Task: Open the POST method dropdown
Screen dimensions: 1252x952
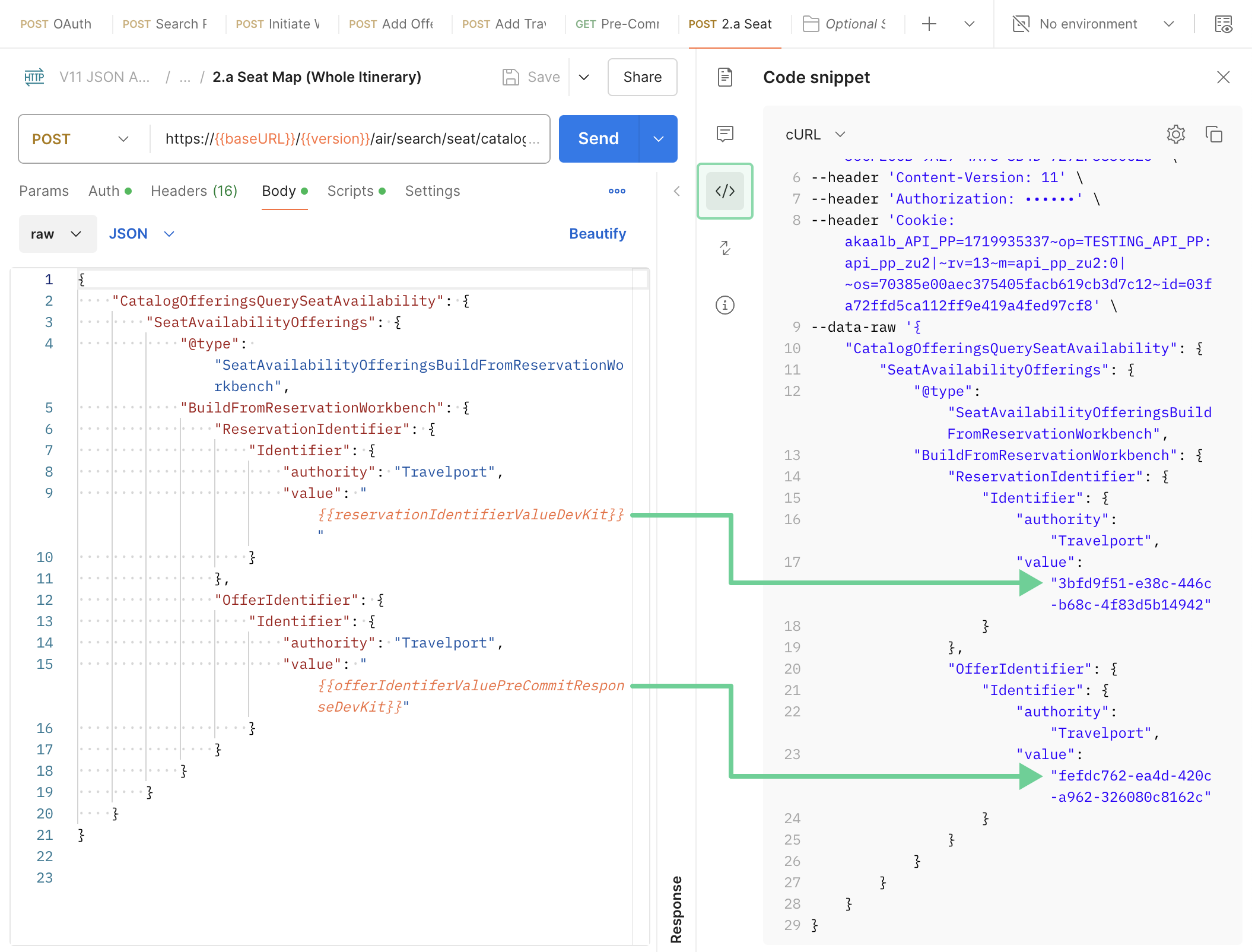Action: 80,139
